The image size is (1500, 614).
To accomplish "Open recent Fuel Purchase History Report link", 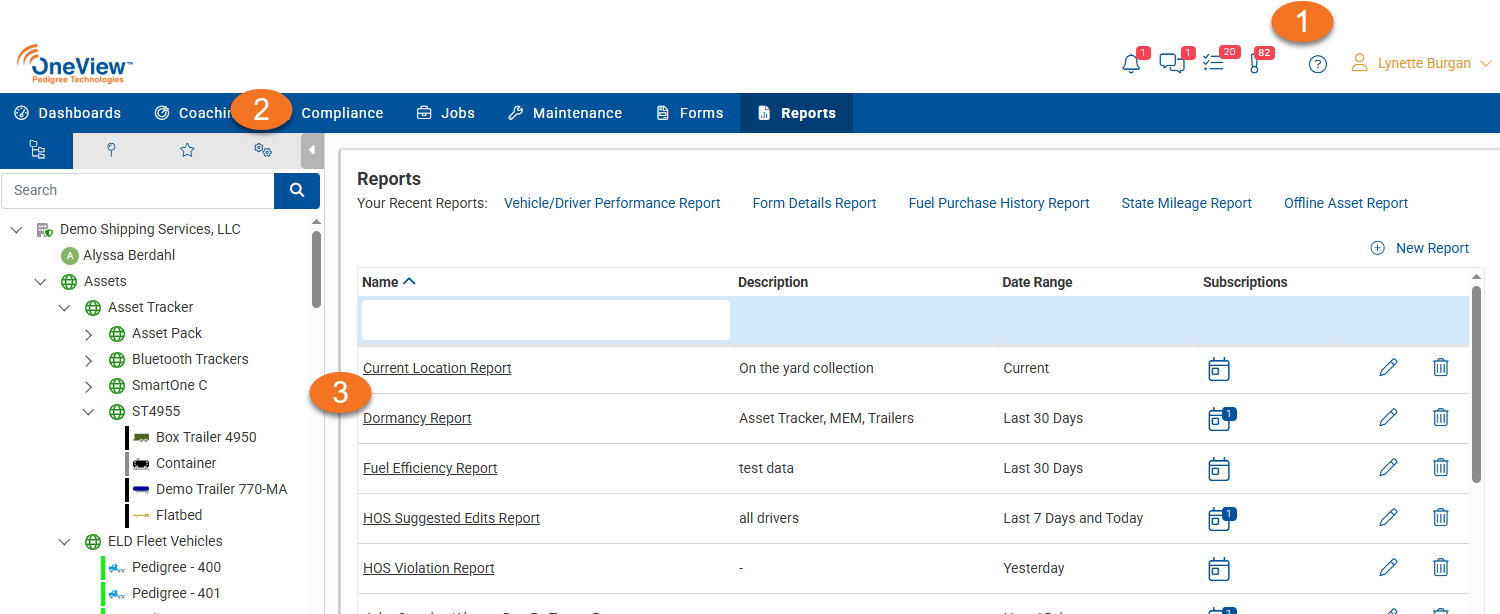I will coord(999,203).
